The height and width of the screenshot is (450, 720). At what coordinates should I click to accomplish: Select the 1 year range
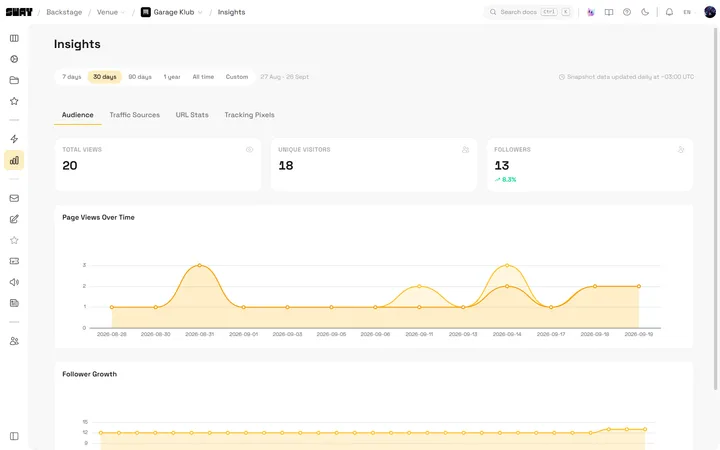click(x=172, y=77)
